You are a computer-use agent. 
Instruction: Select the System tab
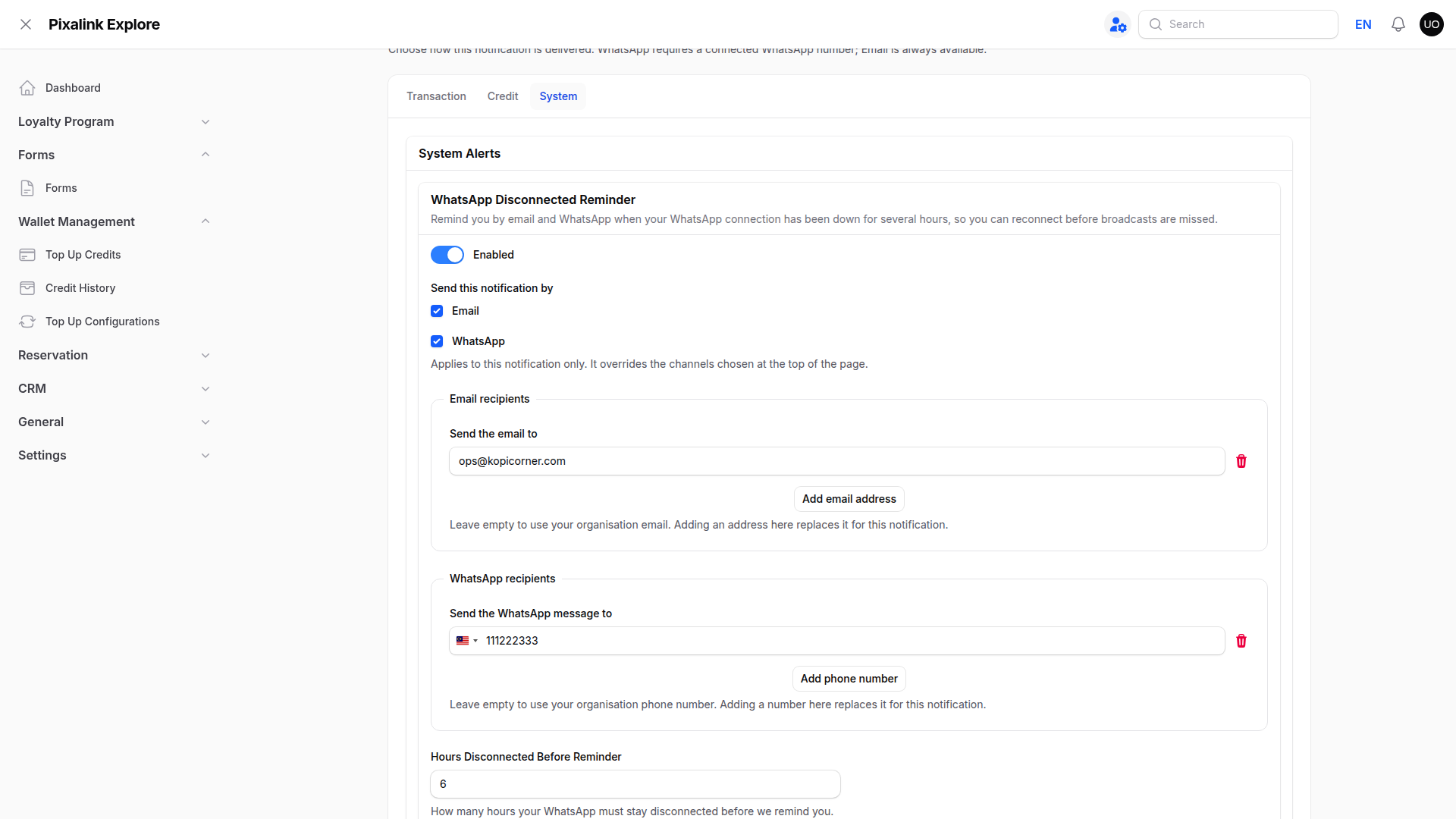click(558, 96)
